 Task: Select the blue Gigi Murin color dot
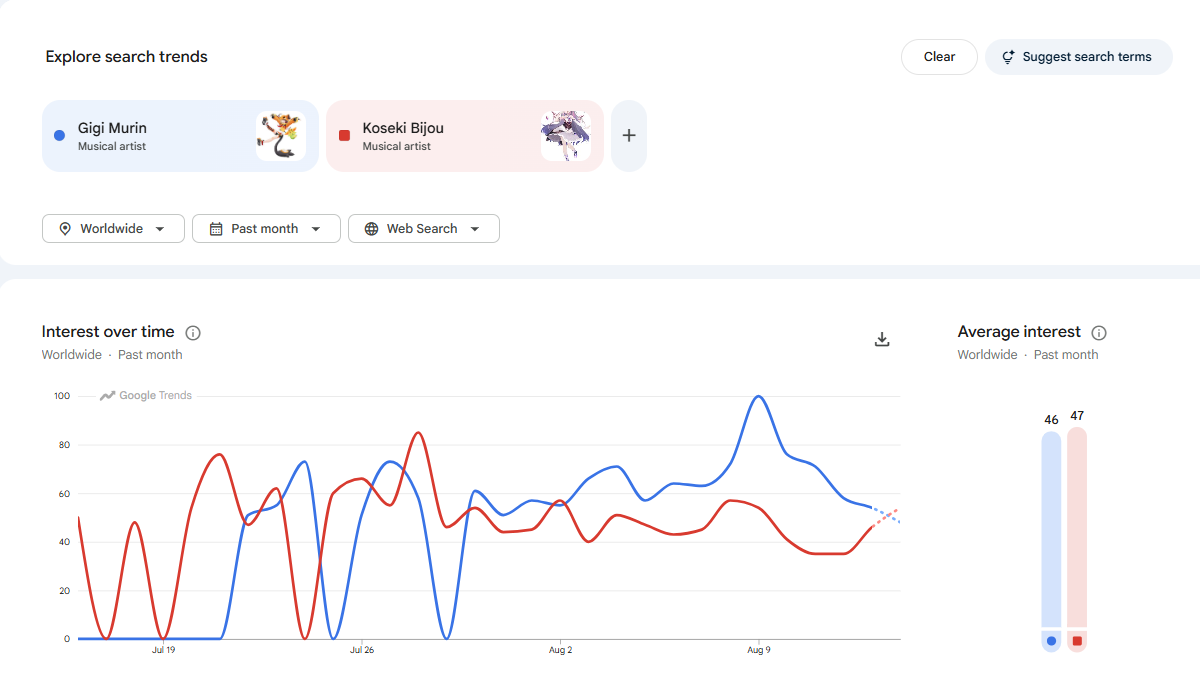pos(59,135)
